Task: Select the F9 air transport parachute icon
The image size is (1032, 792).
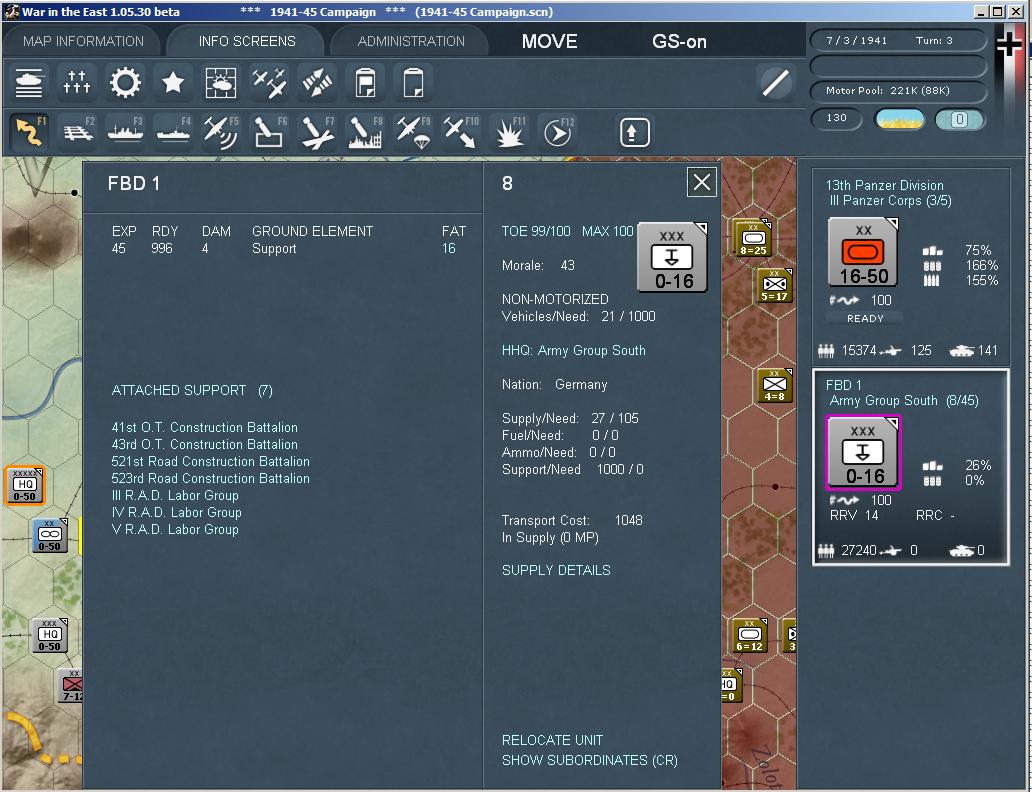Action: point(414,131)
